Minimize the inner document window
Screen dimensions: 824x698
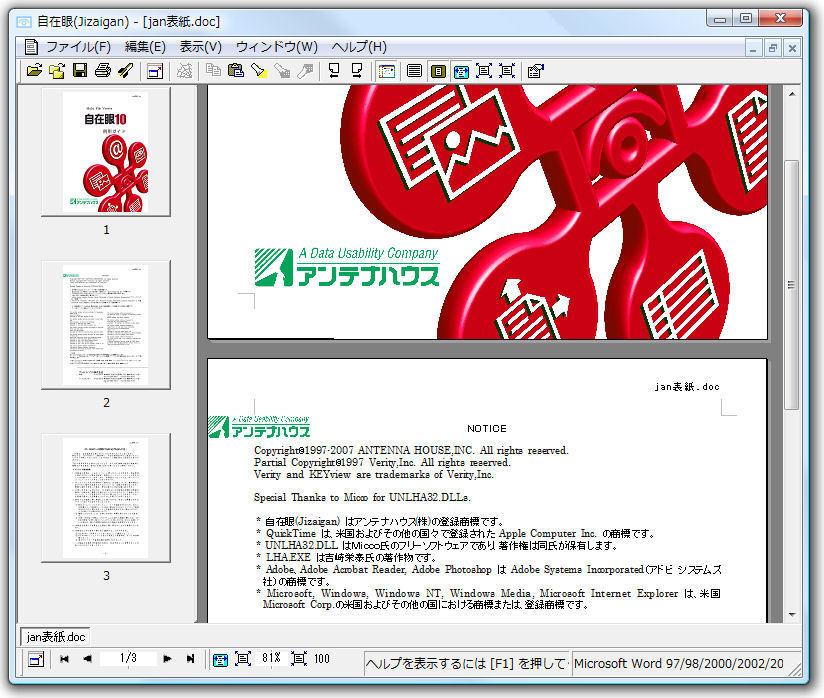coord(753,48)
